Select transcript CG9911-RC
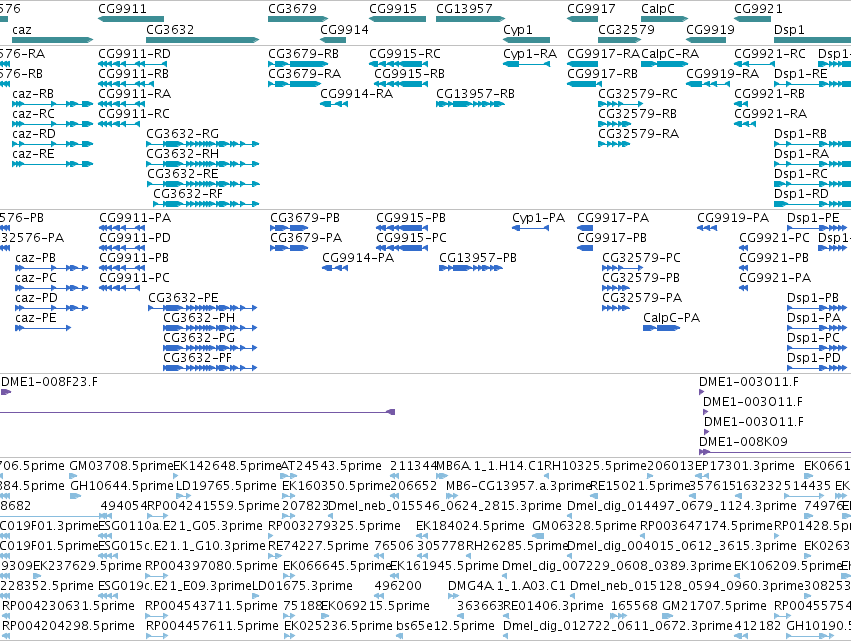 [x=134, y=113]
